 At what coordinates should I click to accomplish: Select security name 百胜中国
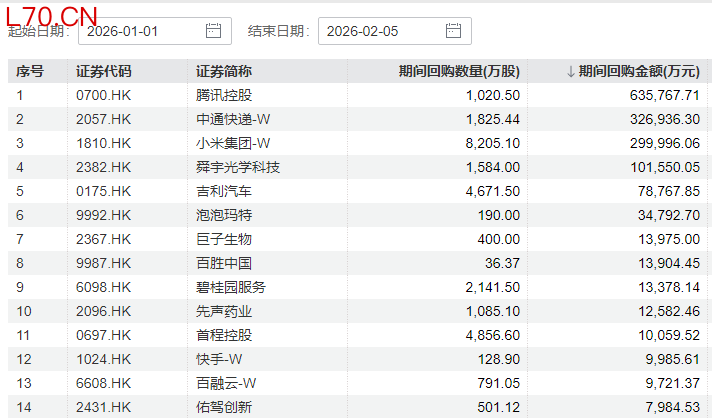click(224, 263)
